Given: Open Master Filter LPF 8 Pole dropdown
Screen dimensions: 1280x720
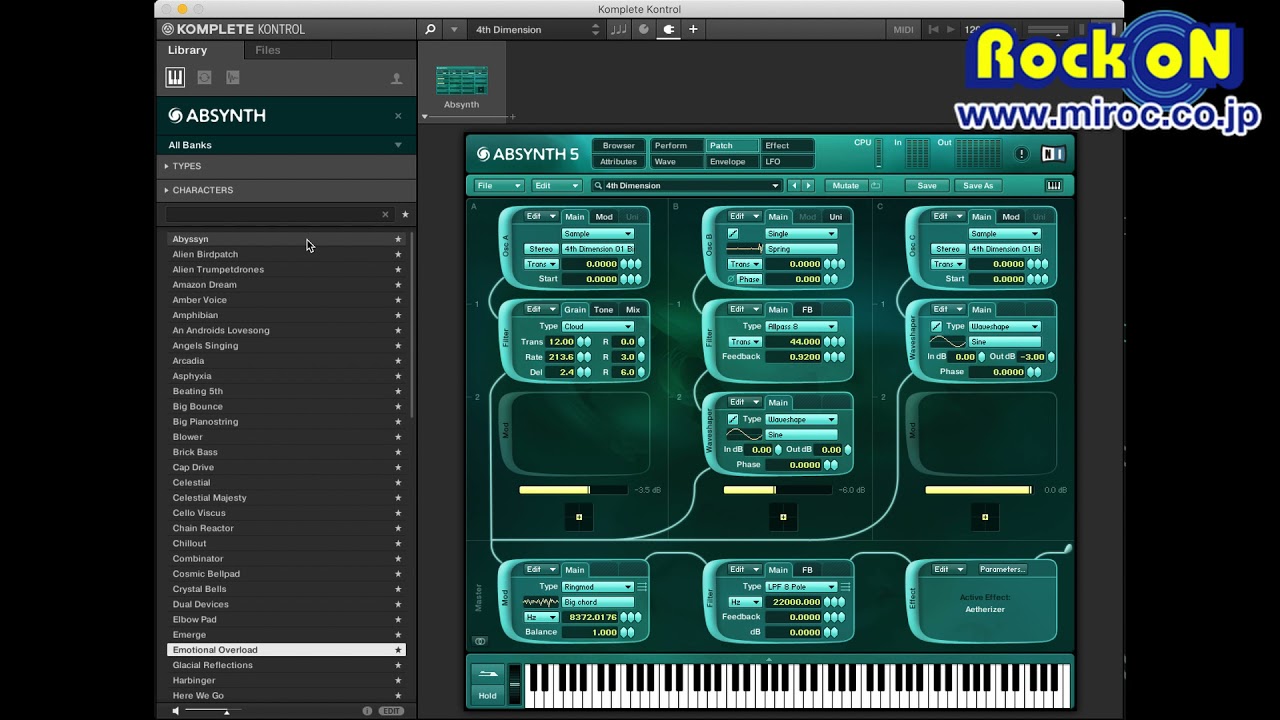Looking at the screenshot, I should pos(801,587).
